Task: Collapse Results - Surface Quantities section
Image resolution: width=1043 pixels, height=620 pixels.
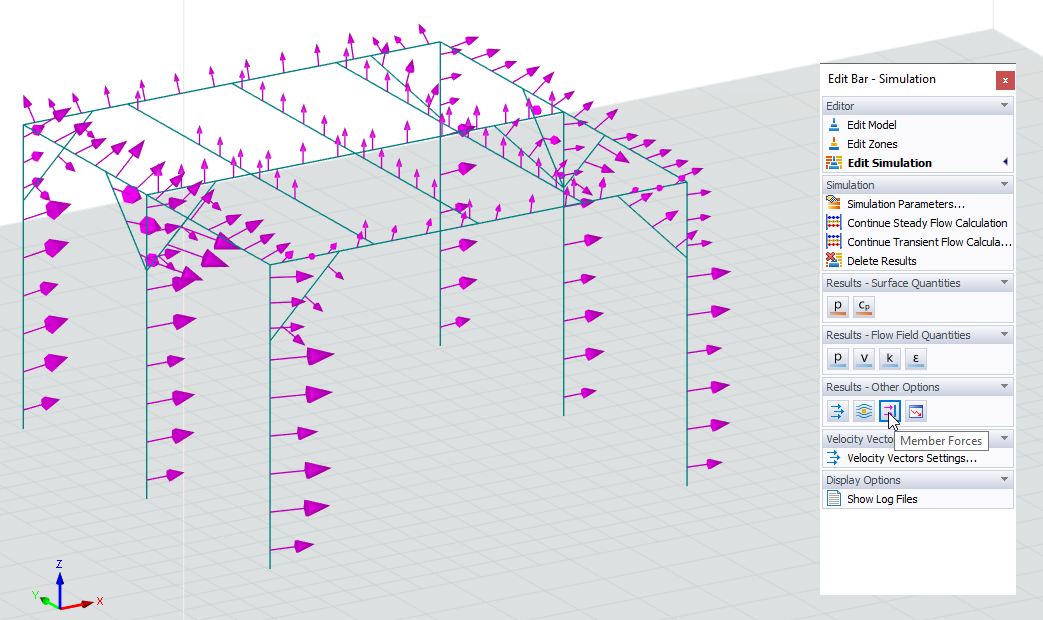Action: tap(1004, 283)
